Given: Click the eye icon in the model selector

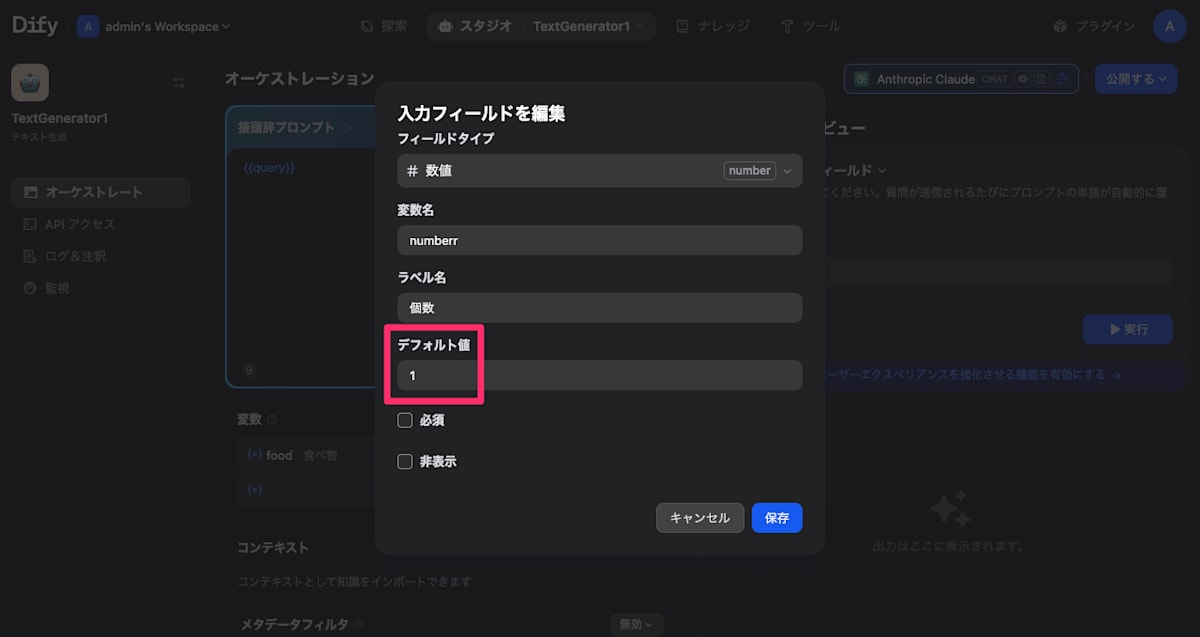Looking at the screenshot, I should (1023, 79).
